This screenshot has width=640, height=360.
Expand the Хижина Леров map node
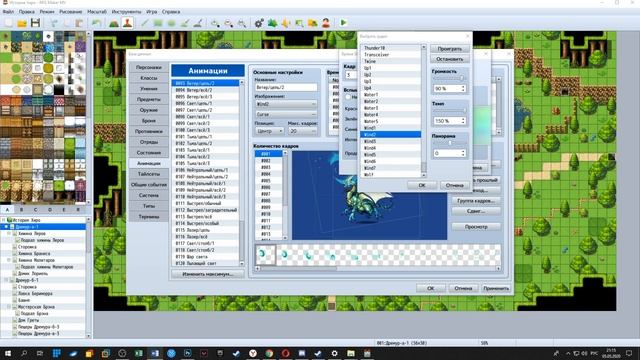pos(9,233)
